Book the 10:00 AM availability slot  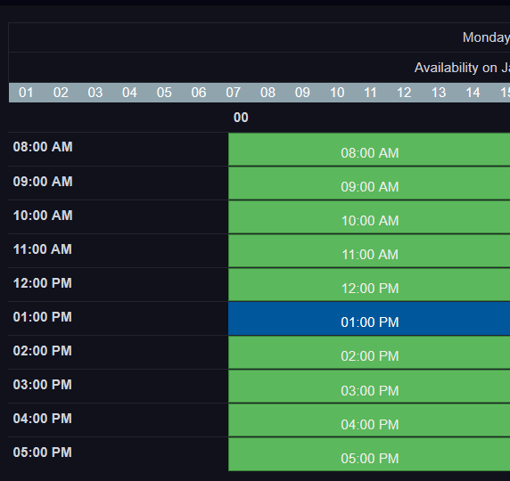(x=369, y=217)
